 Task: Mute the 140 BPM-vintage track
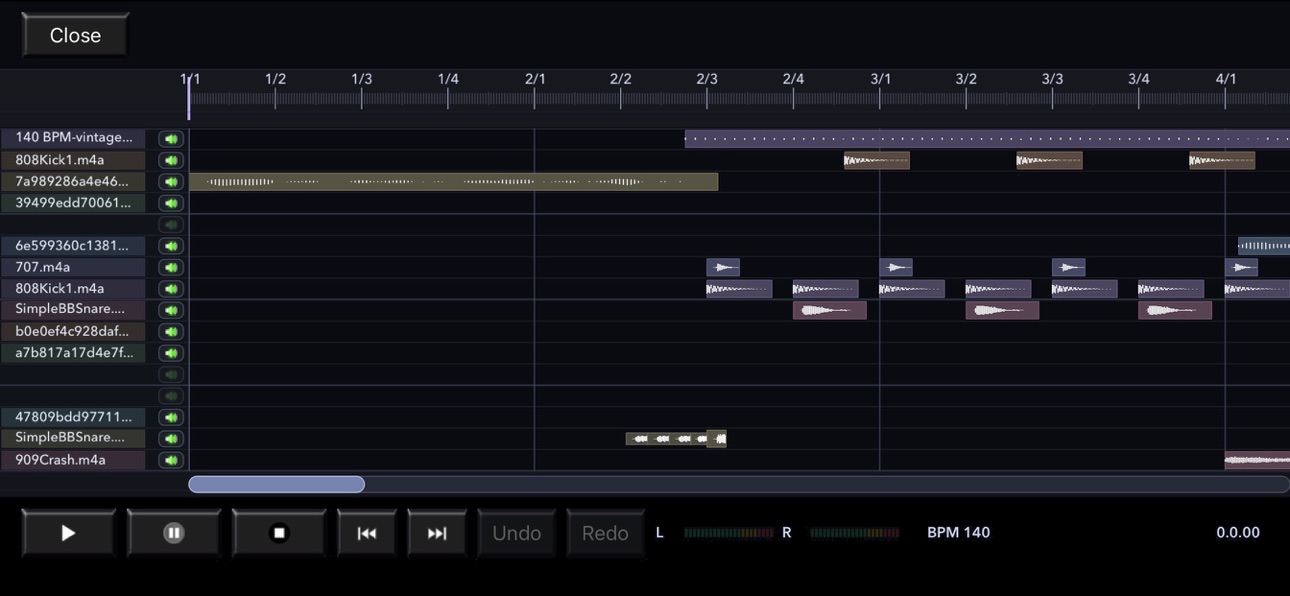point(171,139)
